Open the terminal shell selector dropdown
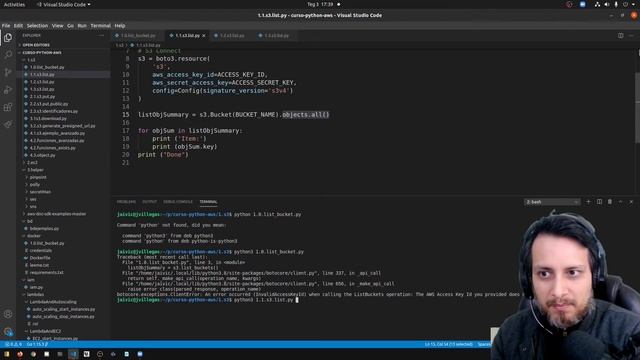The height and width of the screenshot is (360, 640). [552, 202]
